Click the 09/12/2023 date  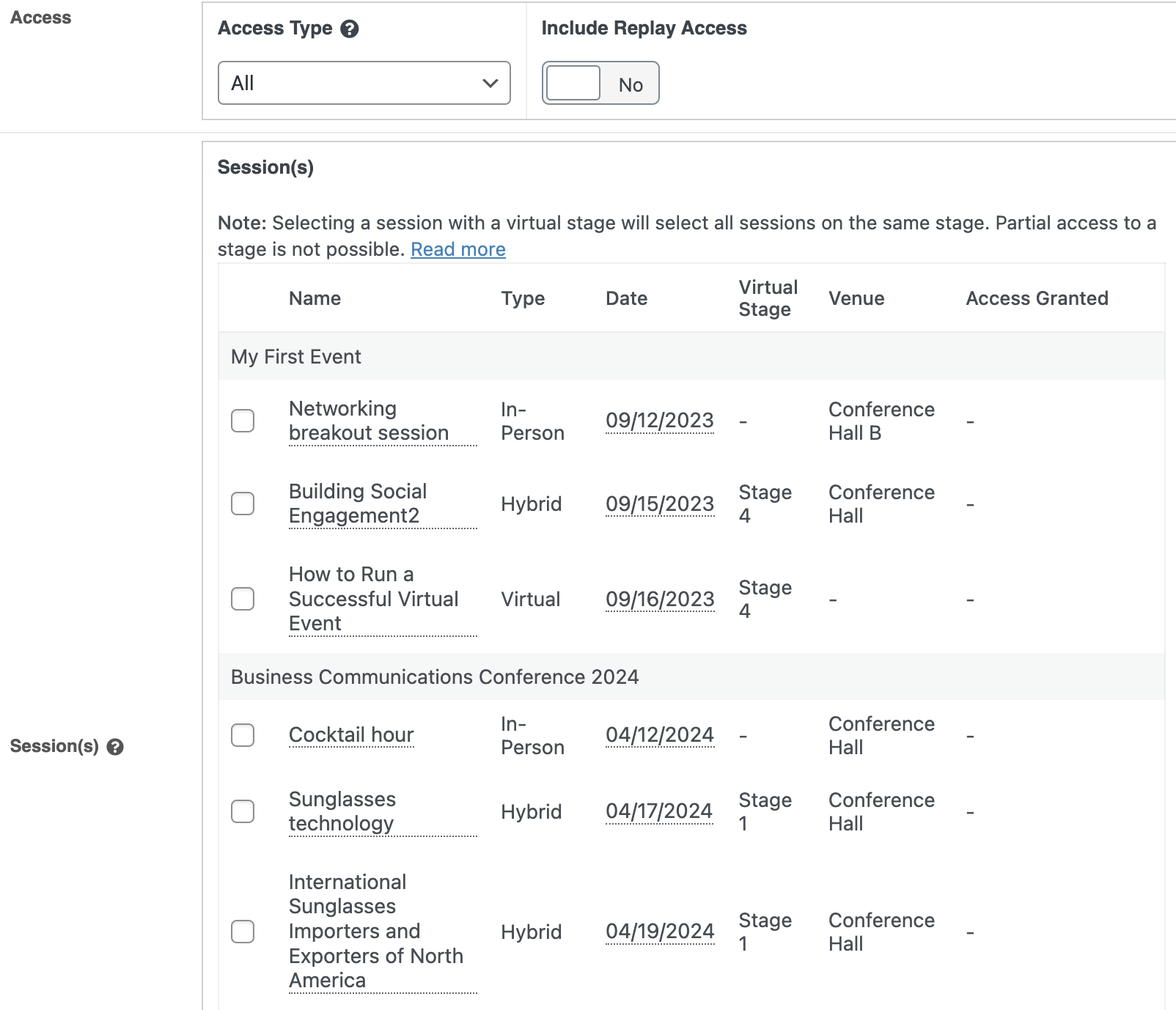coord(659,421)
